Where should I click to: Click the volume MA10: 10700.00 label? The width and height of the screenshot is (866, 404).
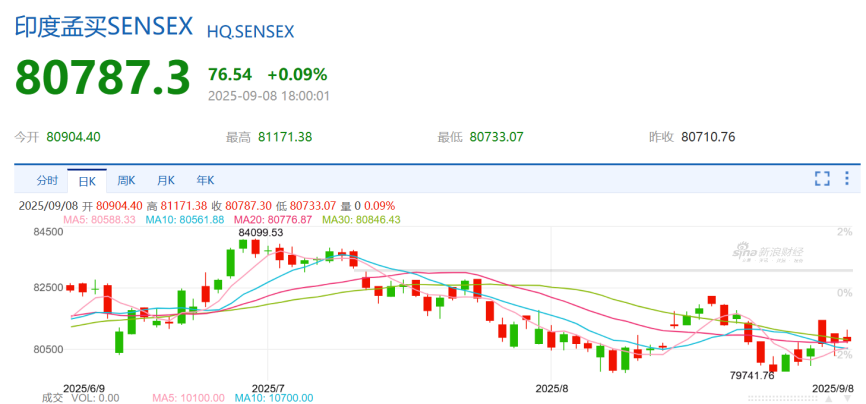(274, 398)
